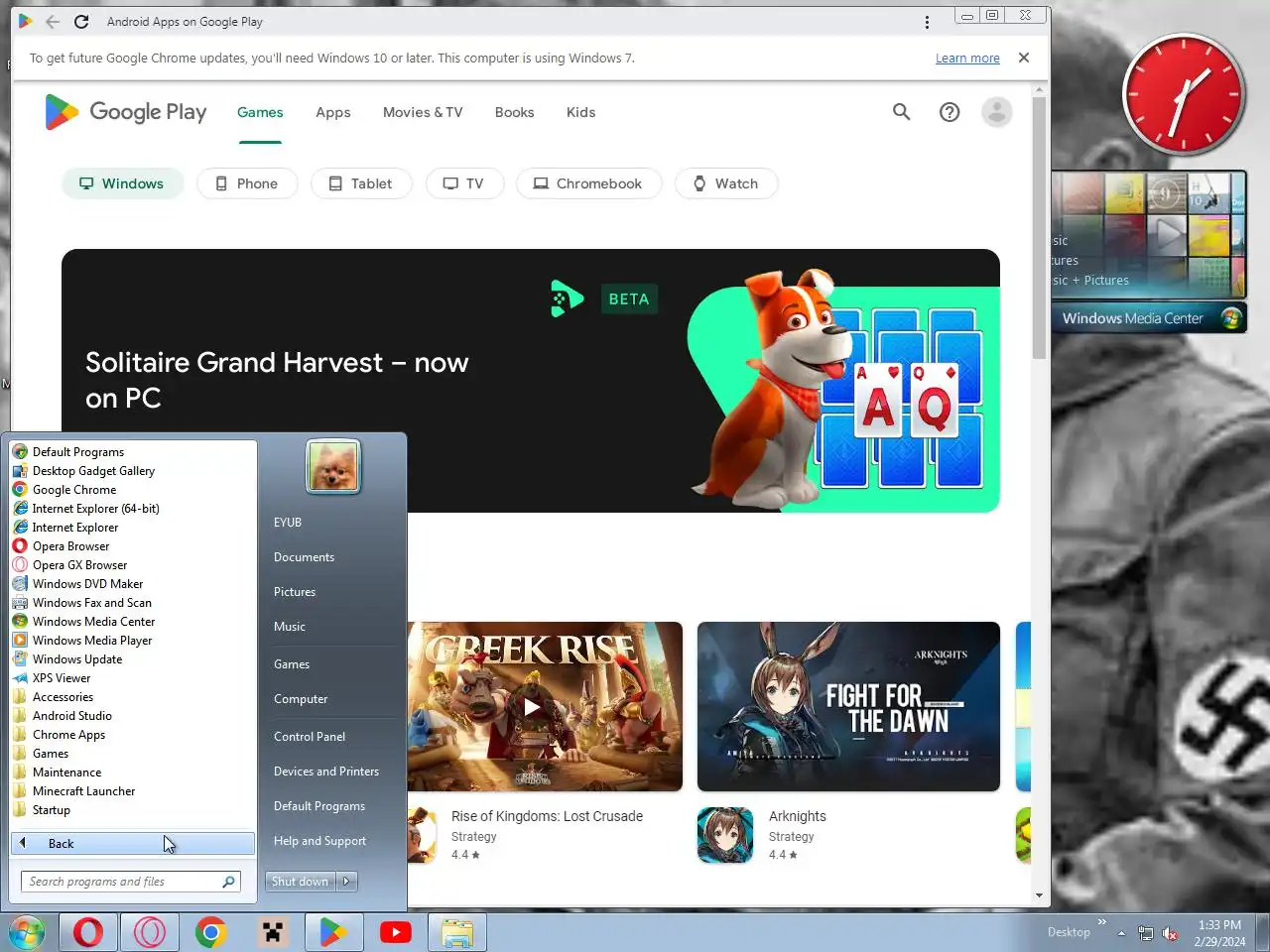Toggle the Chromebook device filter
The image size is (1270, 952).
click(x=588, y=183)
